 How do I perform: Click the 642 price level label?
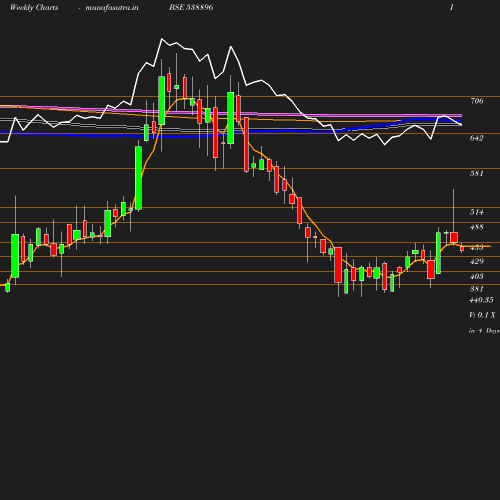[x=477, y=138]
